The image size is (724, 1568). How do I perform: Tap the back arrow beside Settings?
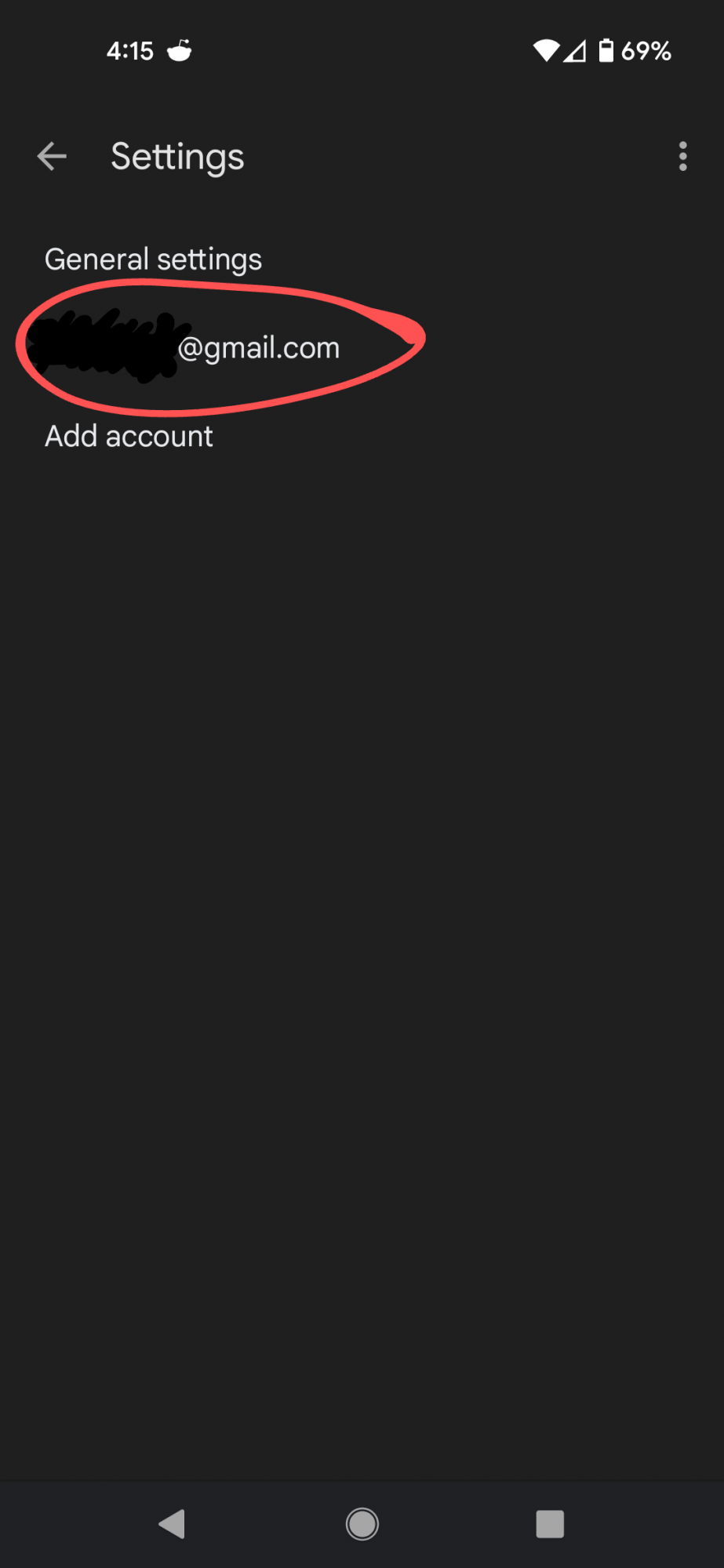click(x=52, y=156)
